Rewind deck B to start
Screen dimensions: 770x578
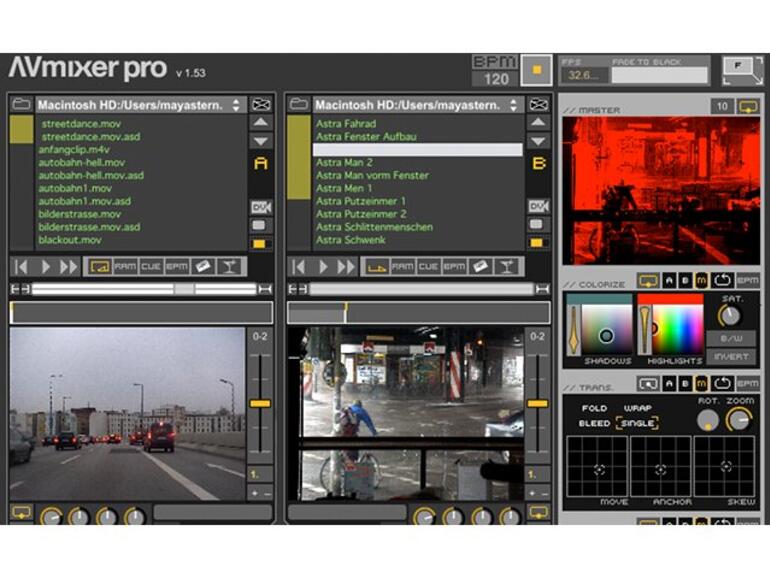[297, 267]
